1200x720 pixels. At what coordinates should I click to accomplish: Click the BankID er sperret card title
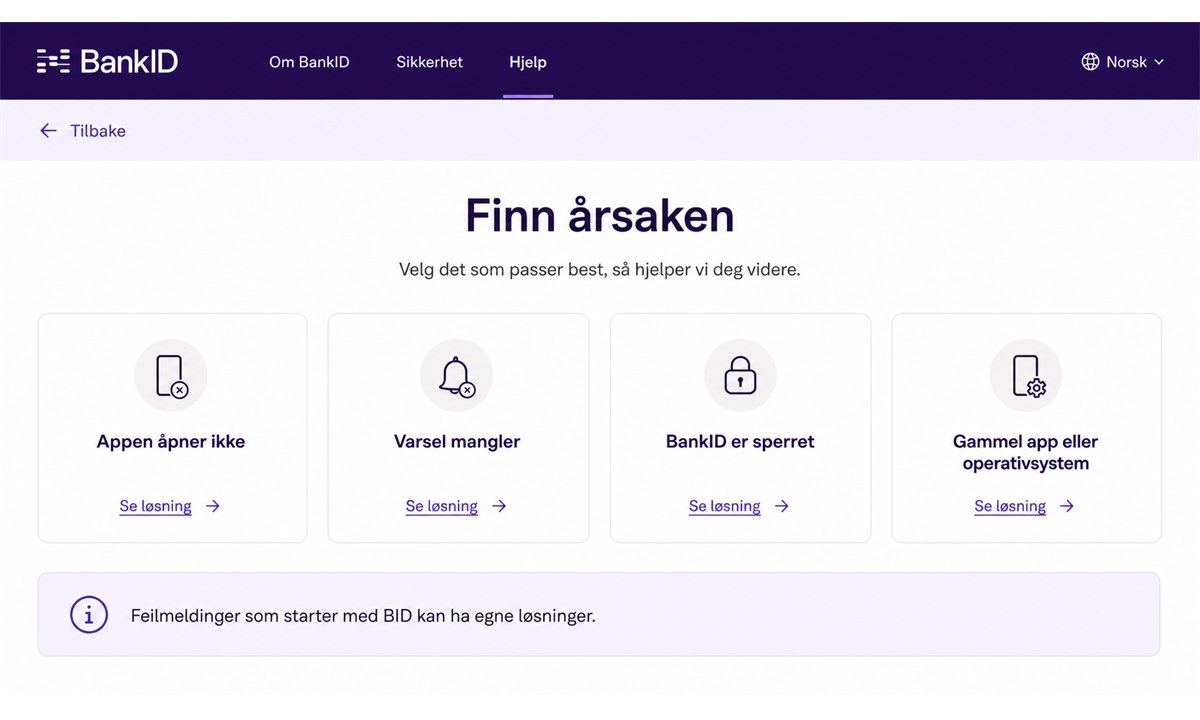point(740,441)
